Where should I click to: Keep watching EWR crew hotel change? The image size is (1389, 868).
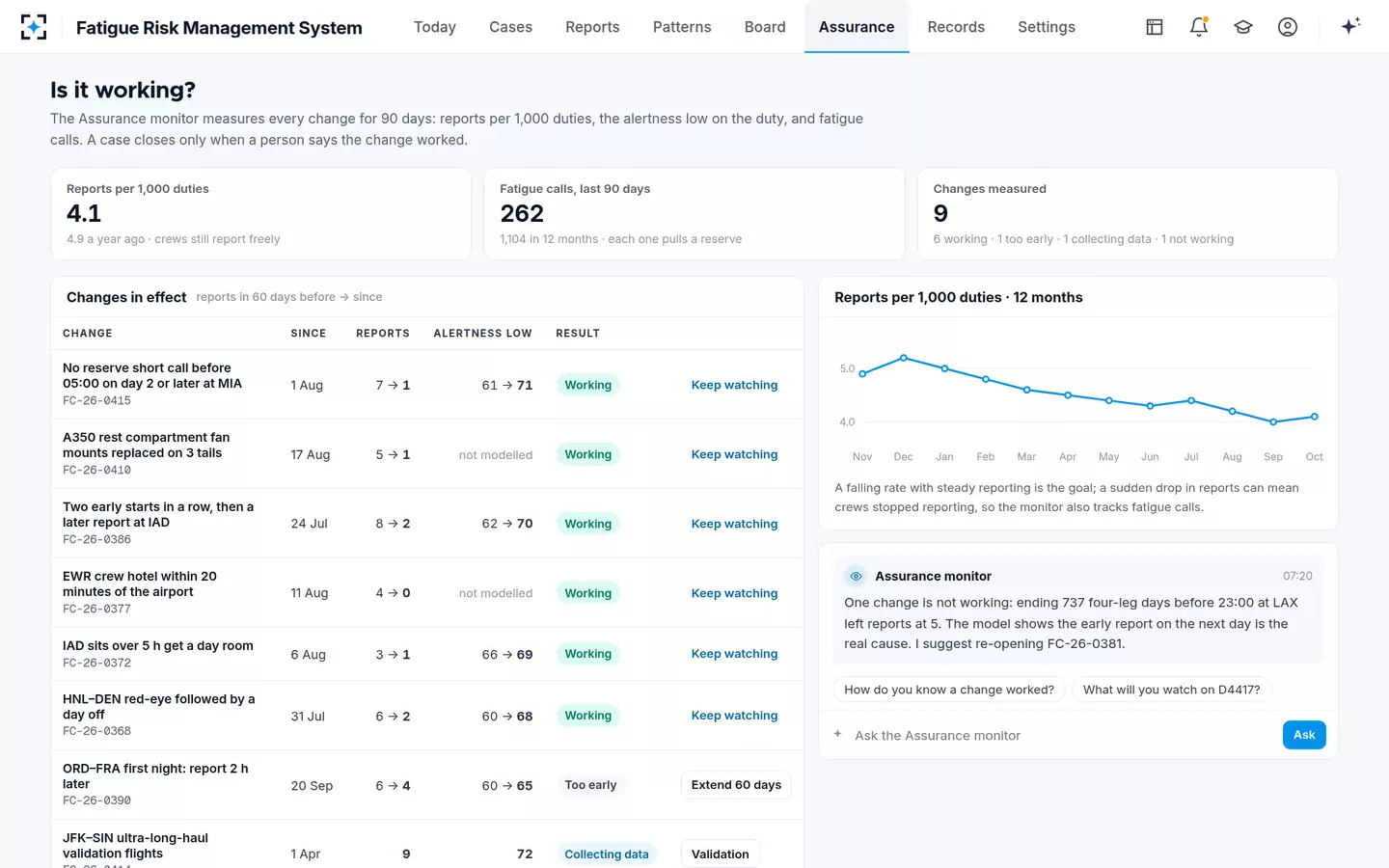click(x=734, y=593)
